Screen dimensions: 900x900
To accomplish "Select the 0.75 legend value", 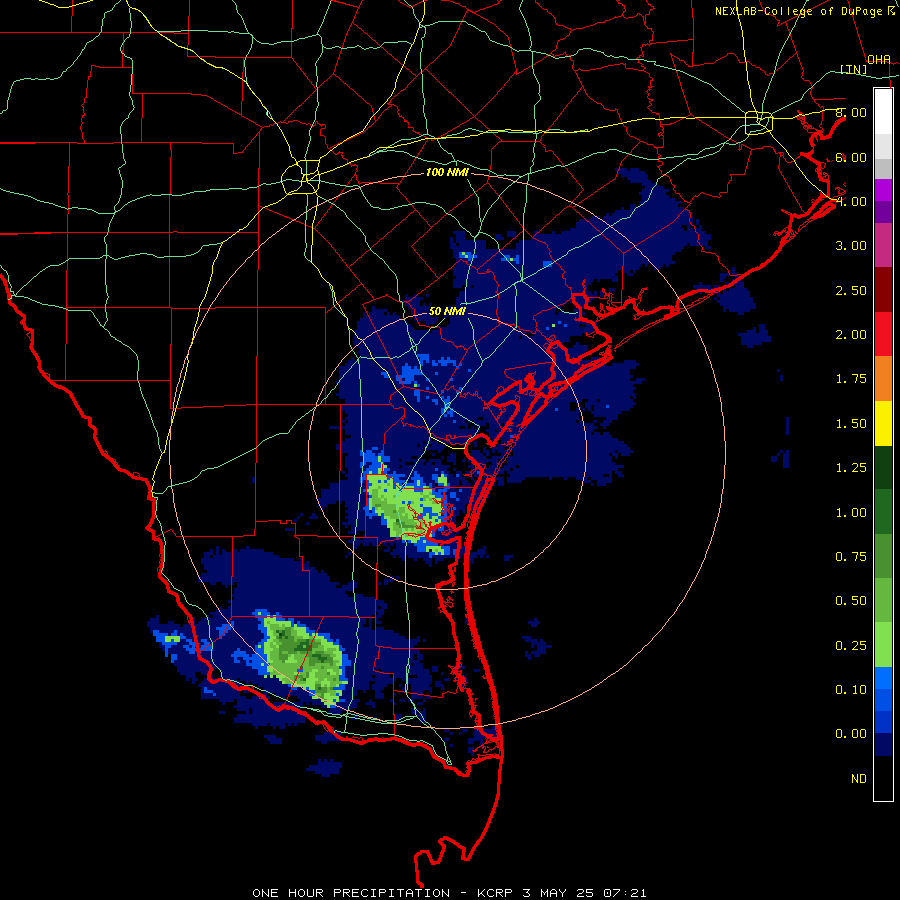I will pyautogui.click(x=851, y=557).
